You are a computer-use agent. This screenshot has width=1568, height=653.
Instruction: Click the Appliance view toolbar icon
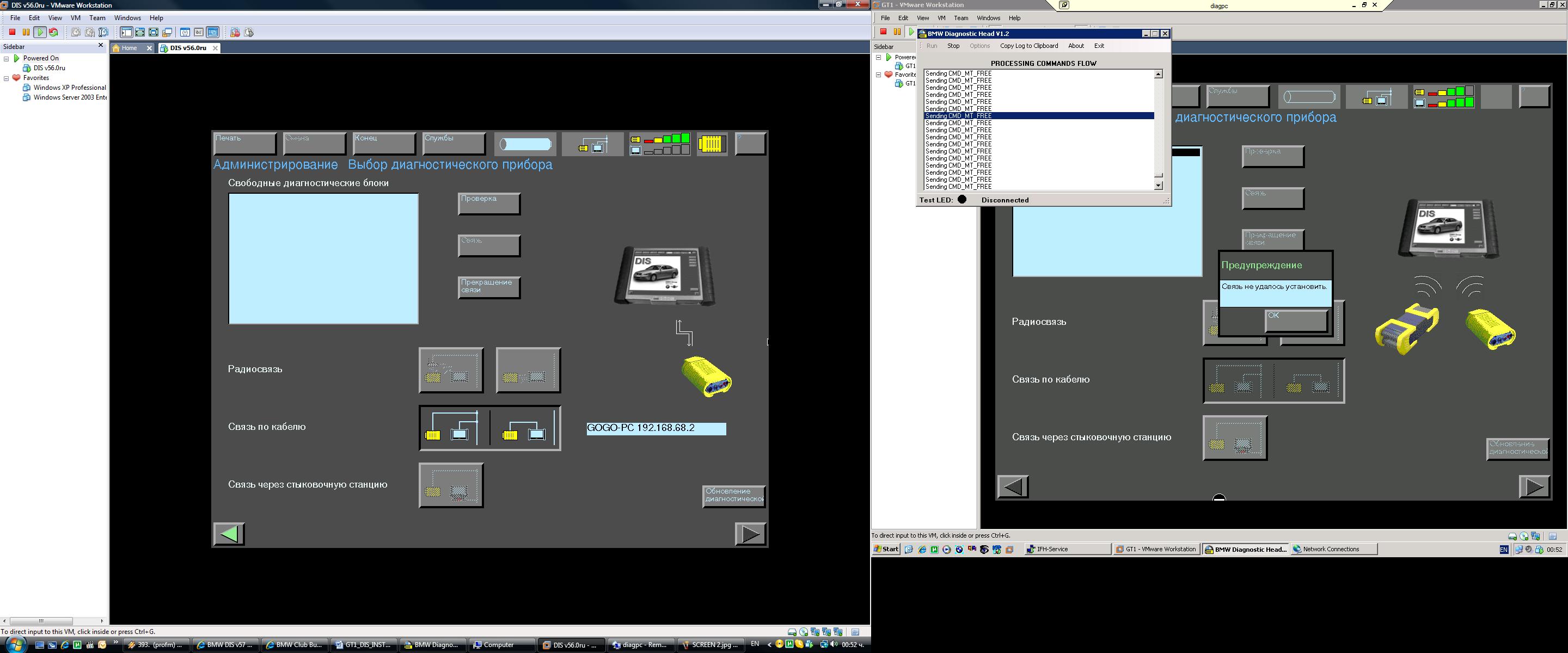click(x=198, y=32)
